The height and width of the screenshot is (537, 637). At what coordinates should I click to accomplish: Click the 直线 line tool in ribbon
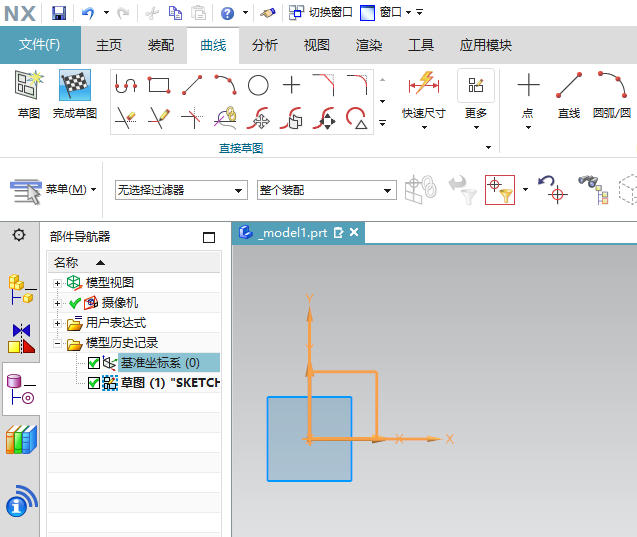pyautogui.click(x=569, y=95)
